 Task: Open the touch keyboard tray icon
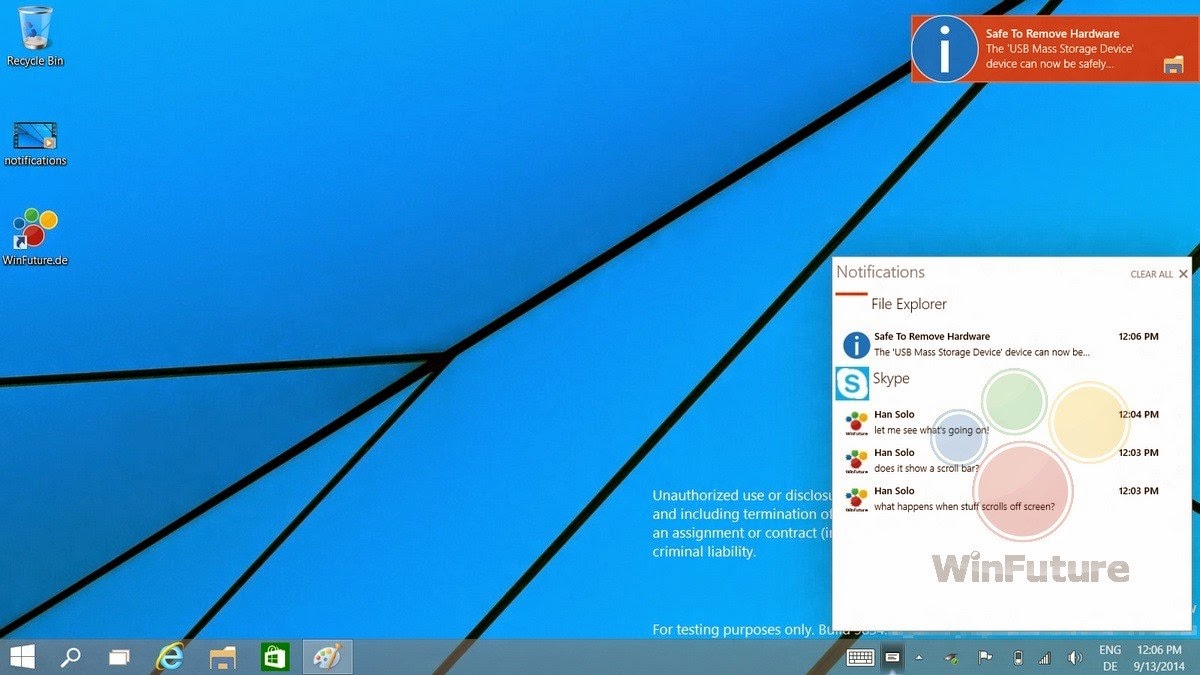[860, 657]
